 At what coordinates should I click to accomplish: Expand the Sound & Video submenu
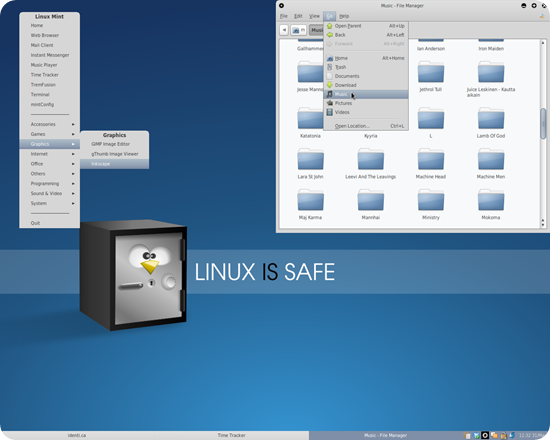click(x=49, y=193)
